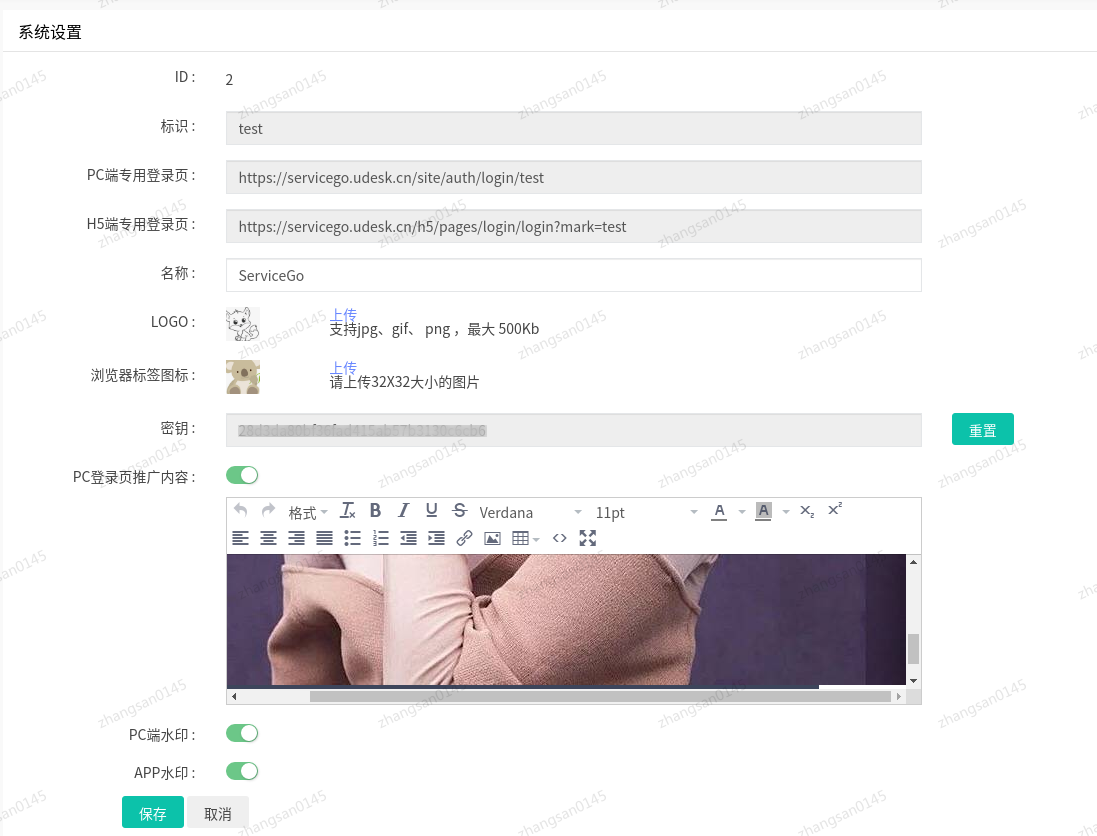Expand the 格式 paragraph format dropdown
1097x836 pixels.
(x=305, y=512)
